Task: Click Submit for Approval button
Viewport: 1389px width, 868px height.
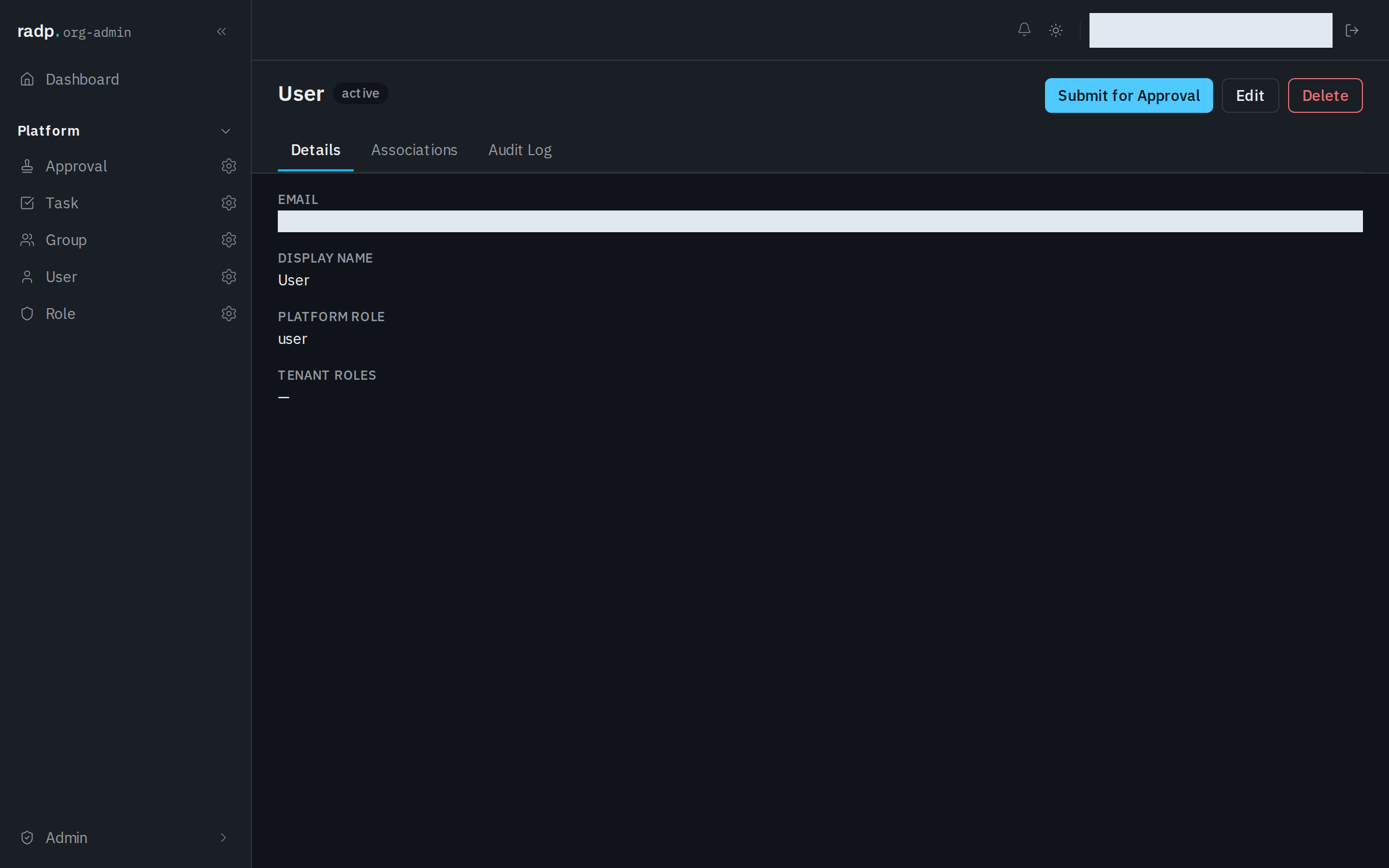Action: tap(1129, 95)
